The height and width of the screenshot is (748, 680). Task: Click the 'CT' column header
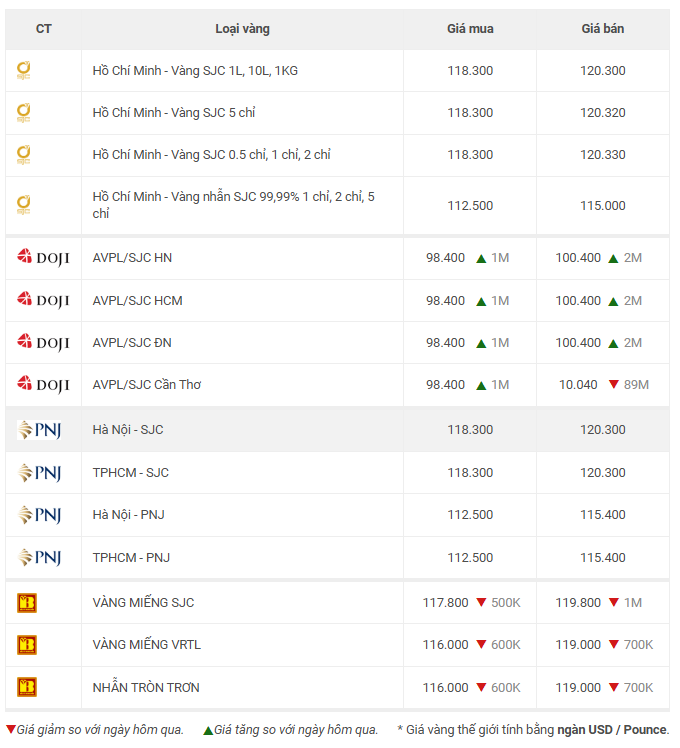(x=43, y=29)
